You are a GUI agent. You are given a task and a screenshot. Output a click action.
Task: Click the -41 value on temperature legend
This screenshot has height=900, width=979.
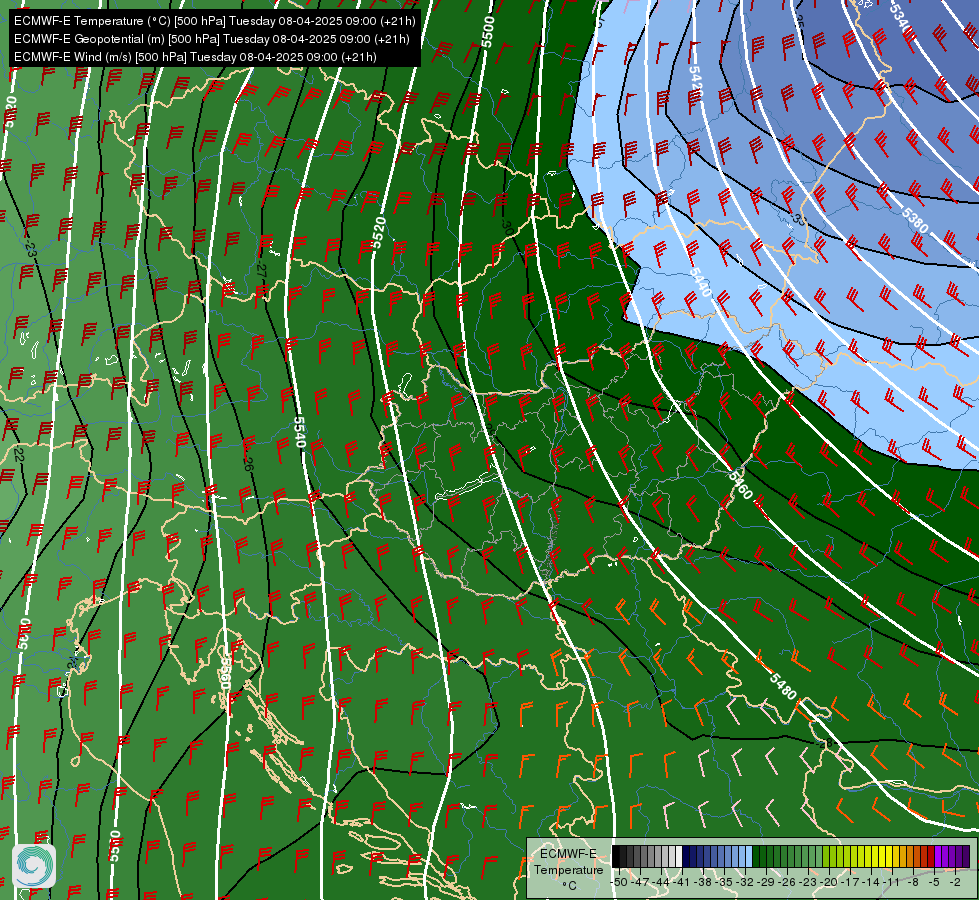point(681,882)
